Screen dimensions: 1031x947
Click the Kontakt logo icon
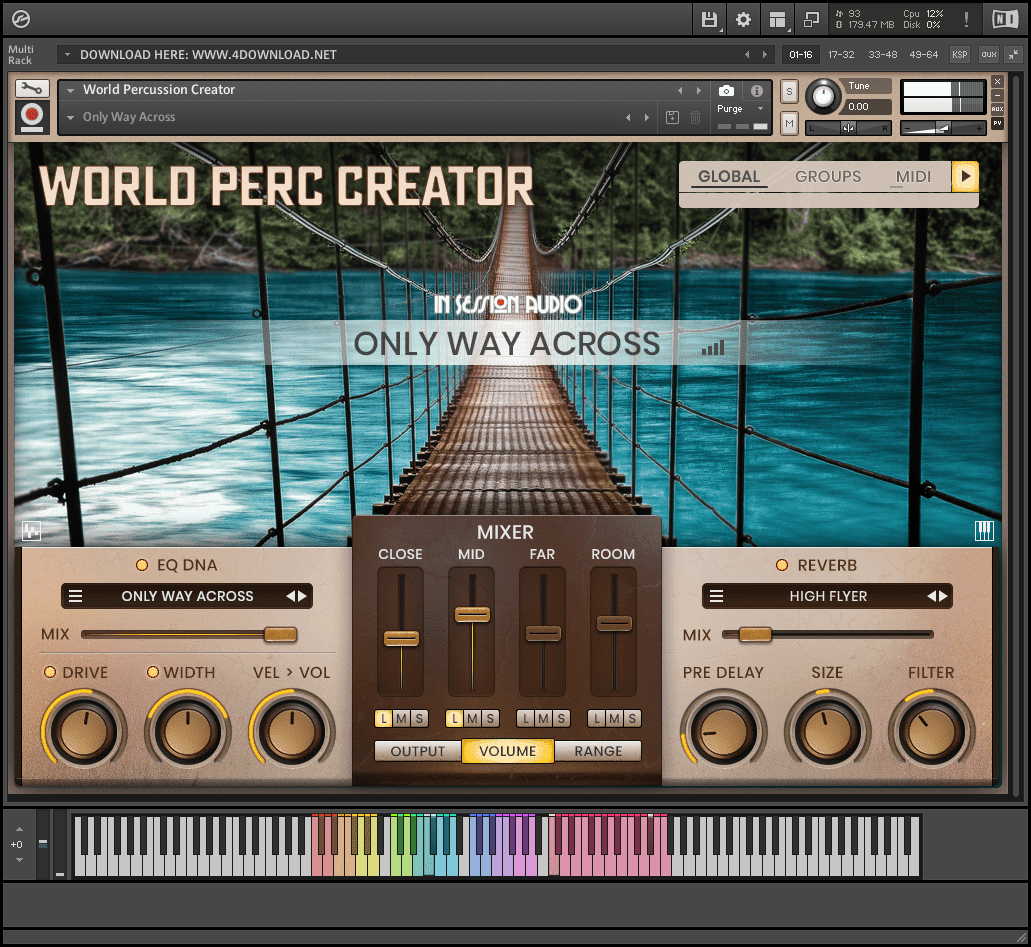click(x=21, y=20)
